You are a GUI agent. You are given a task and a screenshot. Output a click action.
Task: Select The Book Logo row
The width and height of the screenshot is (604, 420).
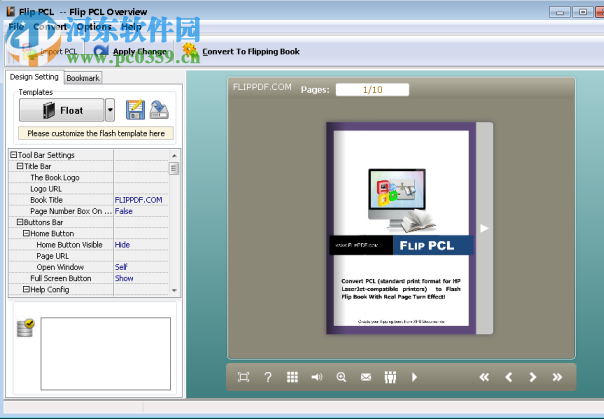coord(89,177)
